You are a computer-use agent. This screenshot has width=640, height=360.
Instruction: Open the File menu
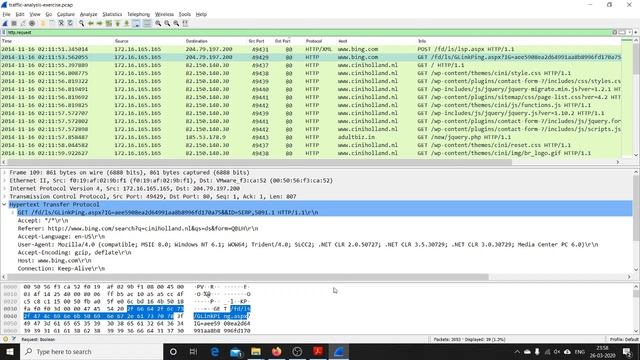(7, 14)
